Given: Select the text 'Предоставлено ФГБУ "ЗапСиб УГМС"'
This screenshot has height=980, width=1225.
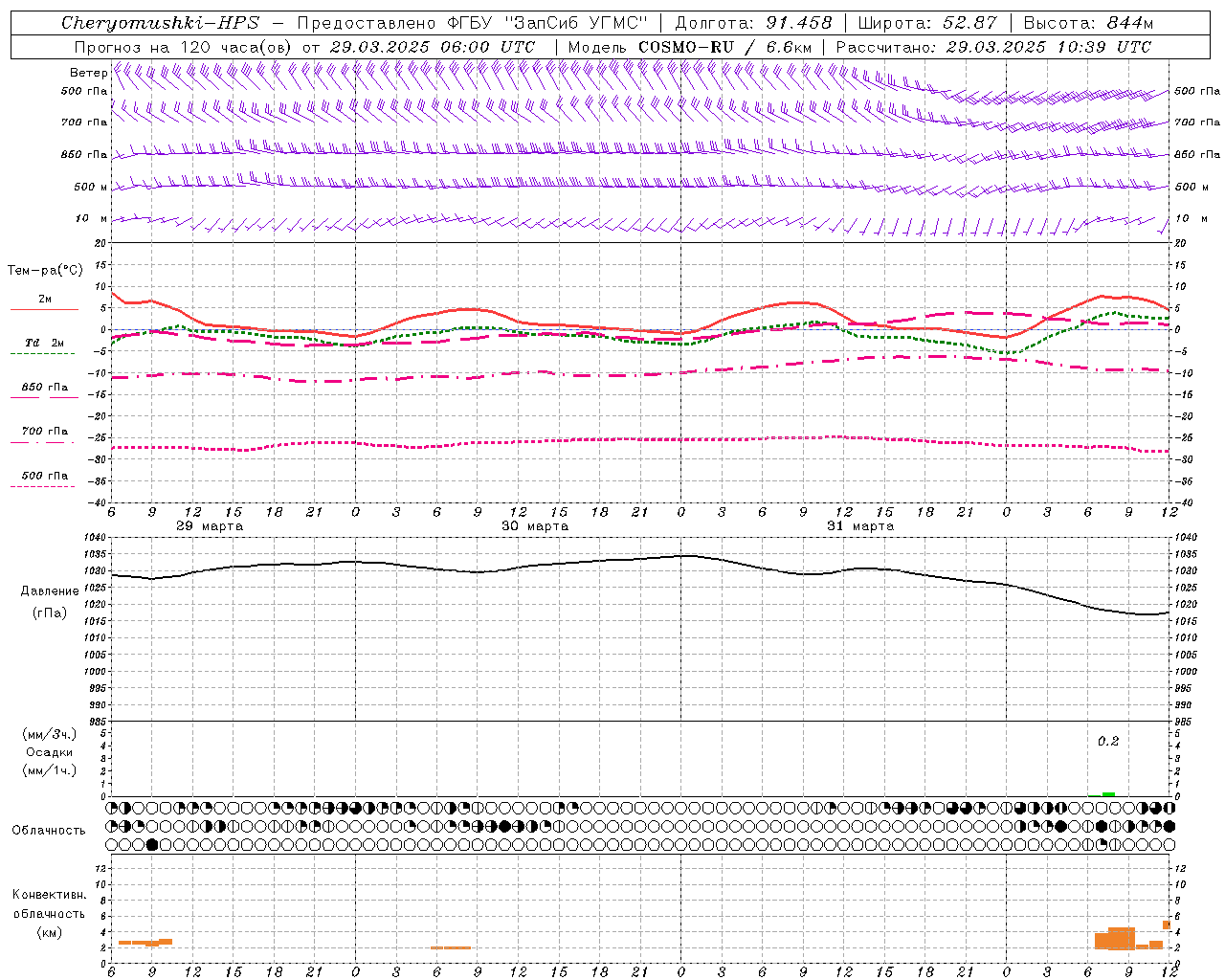Looking at the screenshot, I should pyautogui.click(x=473, y=23).
